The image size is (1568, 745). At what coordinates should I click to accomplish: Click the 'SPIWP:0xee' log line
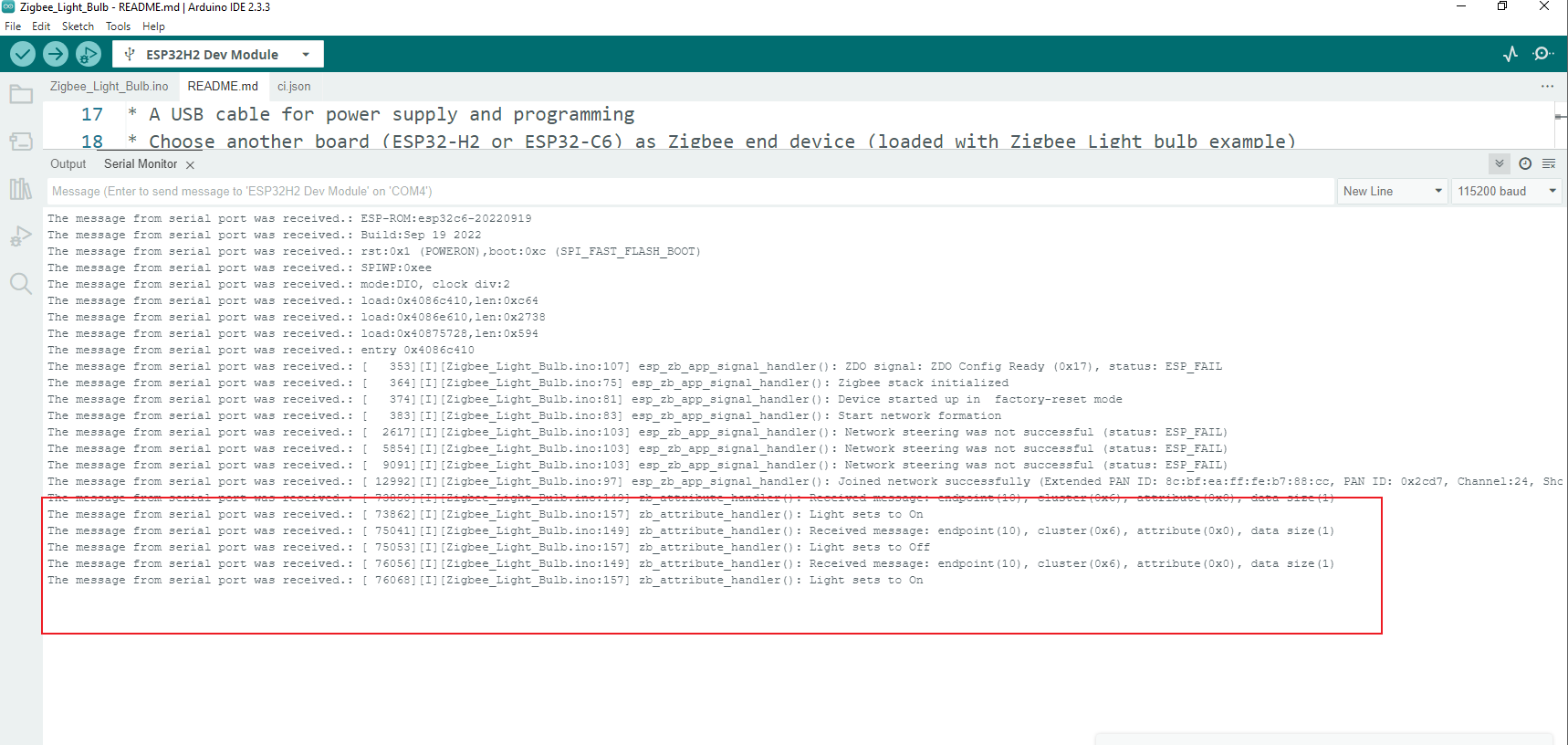[239, 268]
